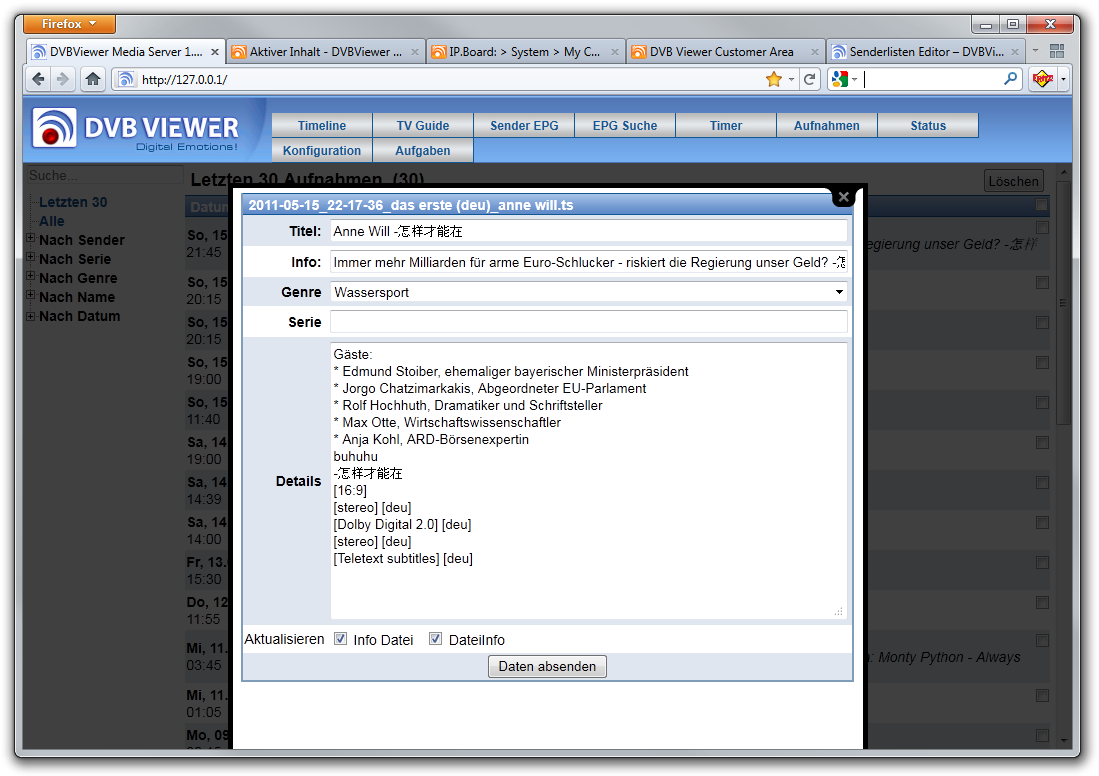This screenshot has width=1099, height=776.
Task: Open the Fritz add-on dropdown arrow
Action: click(x=1063, y=79)
